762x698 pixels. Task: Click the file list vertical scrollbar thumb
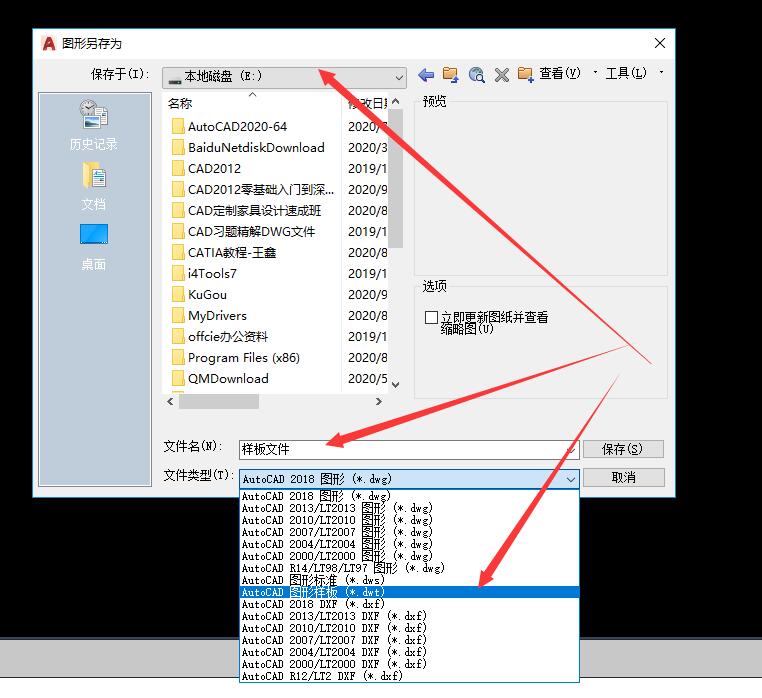396,178
